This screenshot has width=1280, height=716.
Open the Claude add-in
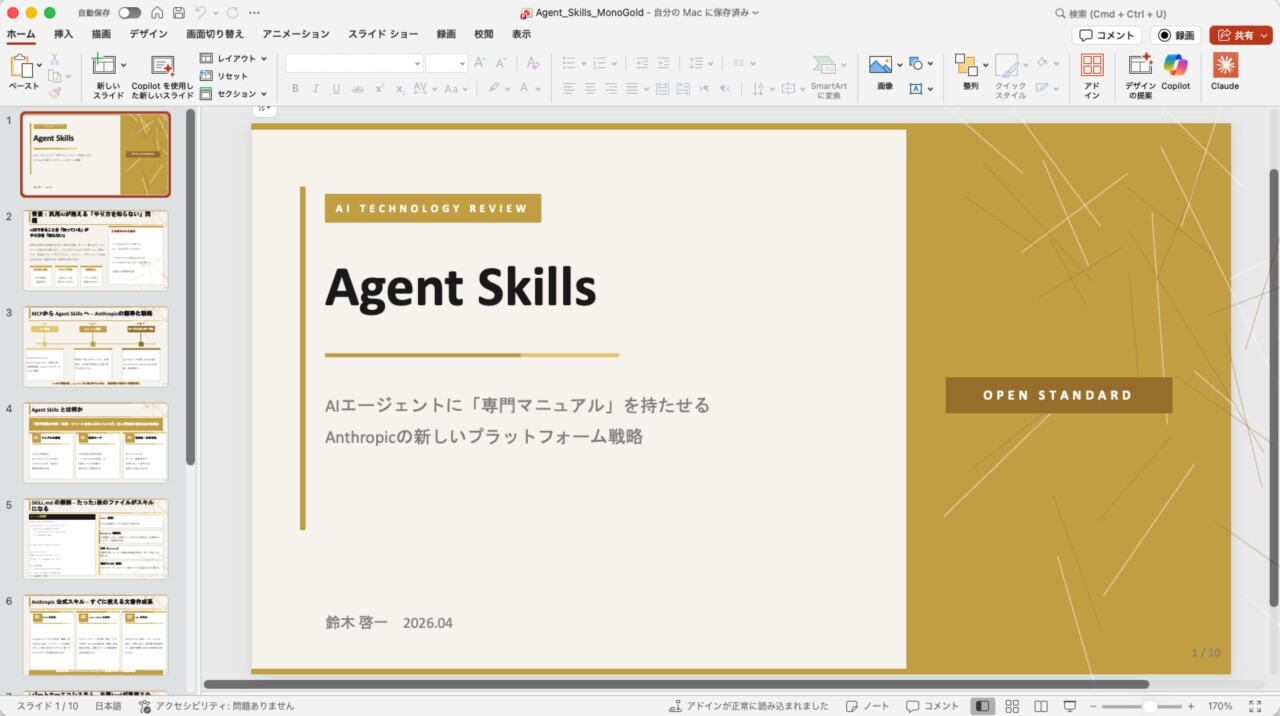pos(1225,72)
